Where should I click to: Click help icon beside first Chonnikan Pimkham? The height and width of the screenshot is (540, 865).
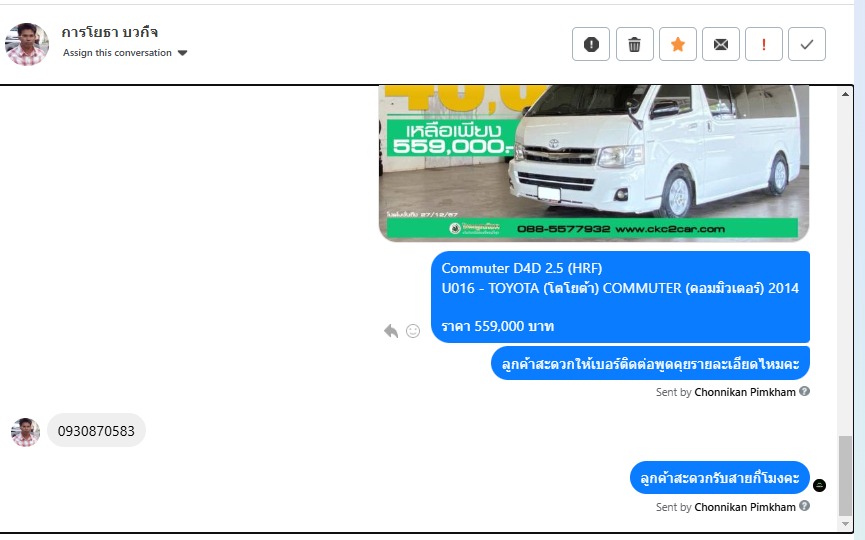(804, 392)
